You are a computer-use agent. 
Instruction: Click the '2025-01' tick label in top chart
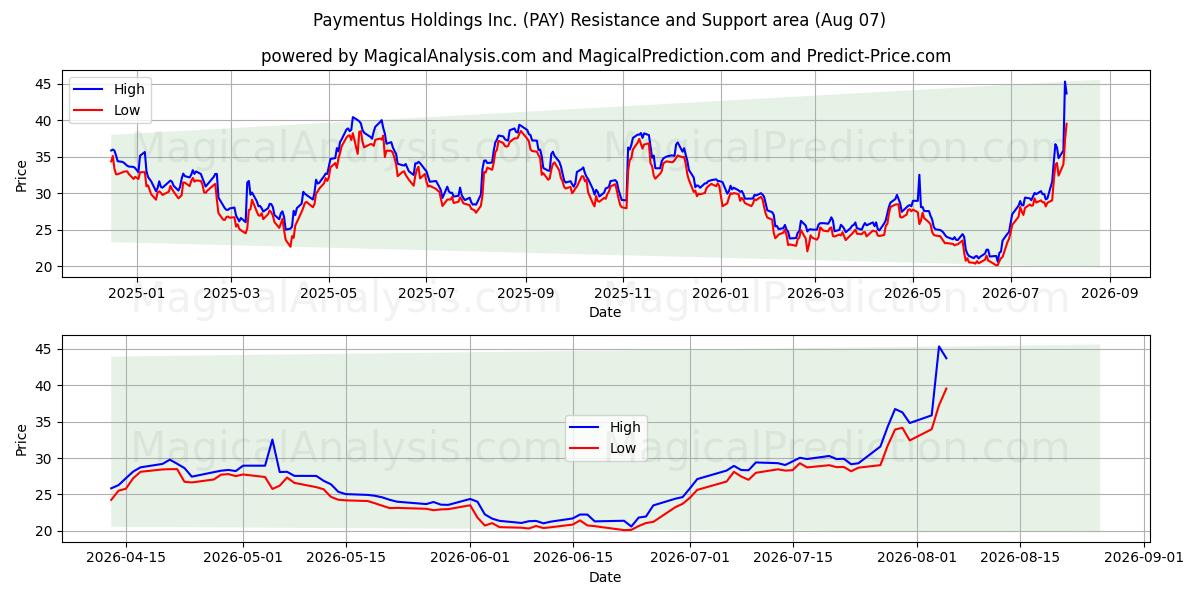[136, 293]
